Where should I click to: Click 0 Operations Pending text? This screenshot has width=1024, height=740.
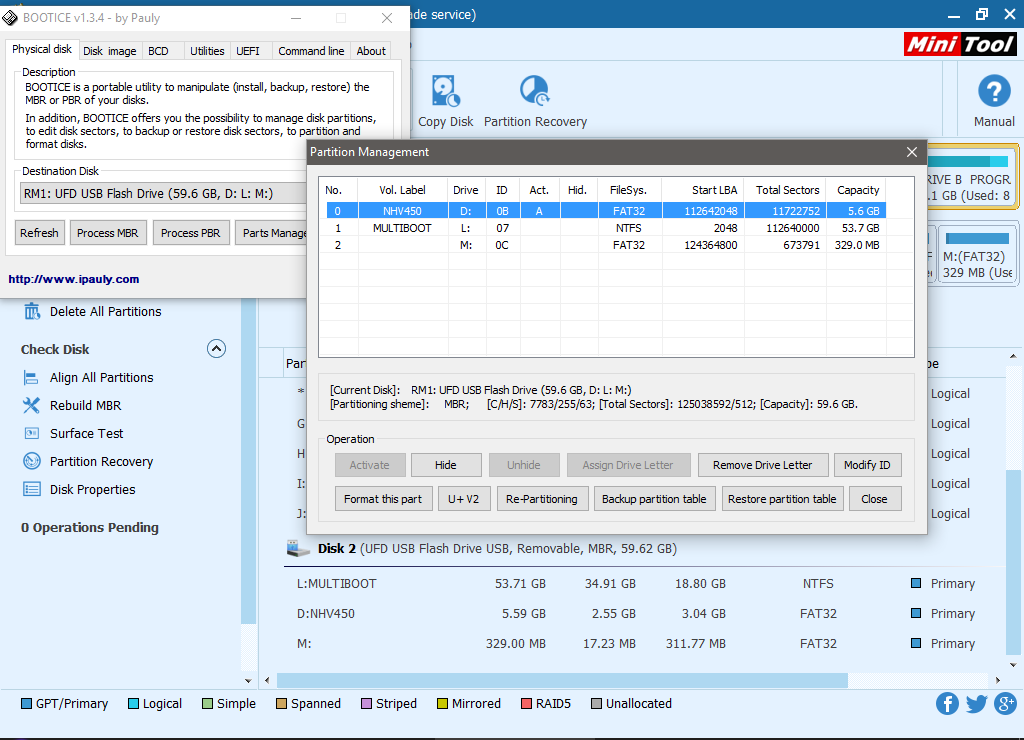point(89,528)
